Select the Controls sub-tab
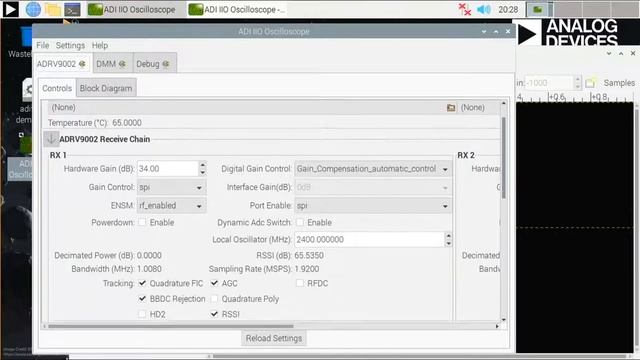The width and height of the screenshot is (640, 360). click(57, 88)
